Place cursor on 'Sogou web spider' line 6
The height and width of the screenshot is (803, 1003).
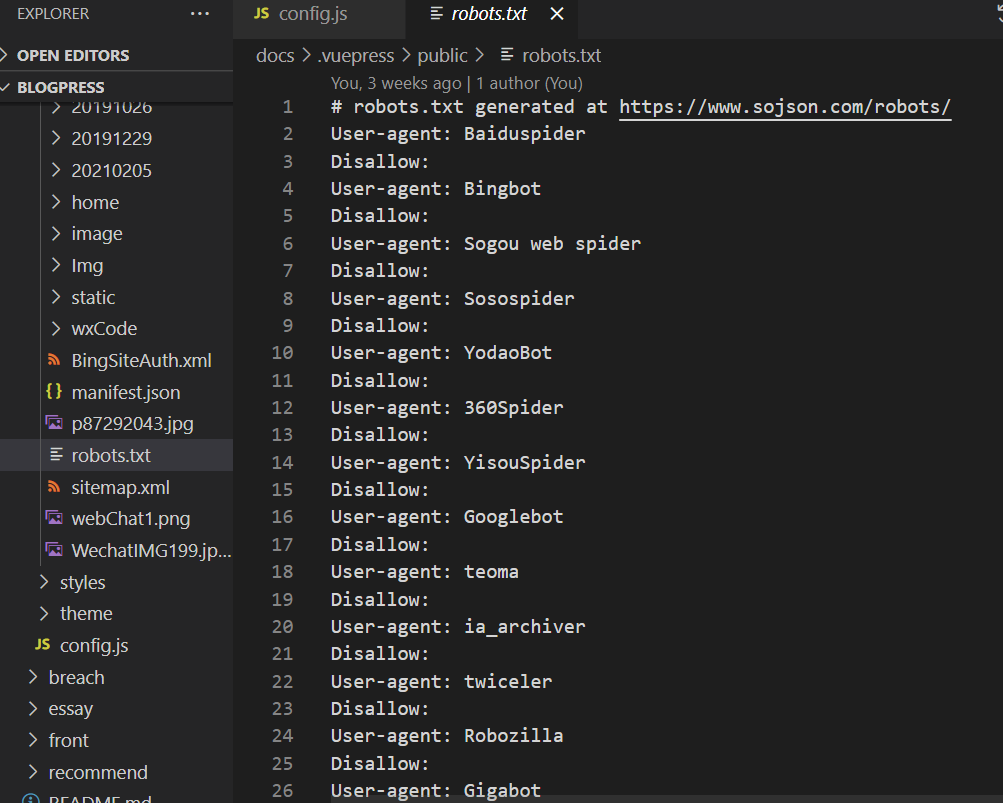(x=552, y=244)
